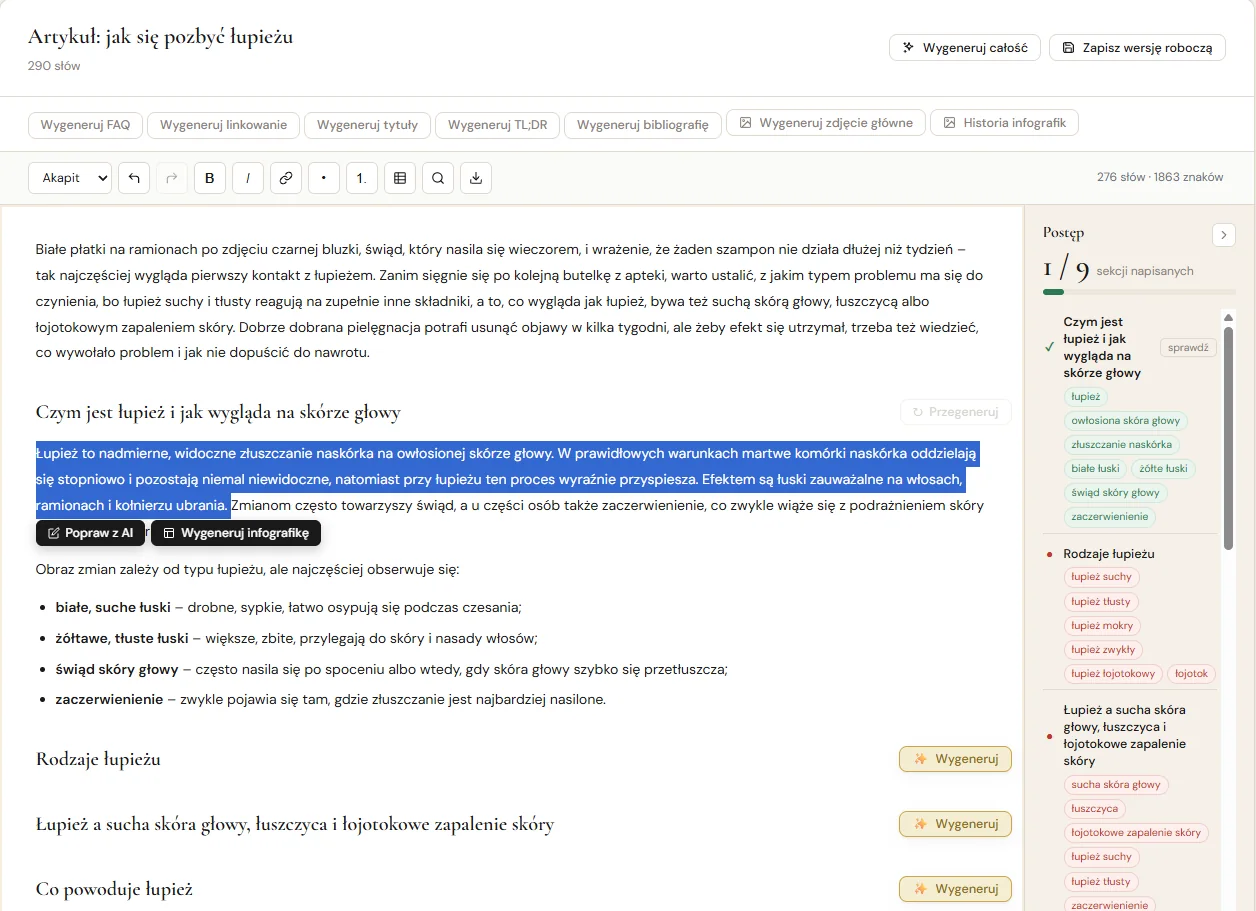1256x911 pixels.
Task: Click Wygeneruj FAQ
Action: (x=85, y=125)
